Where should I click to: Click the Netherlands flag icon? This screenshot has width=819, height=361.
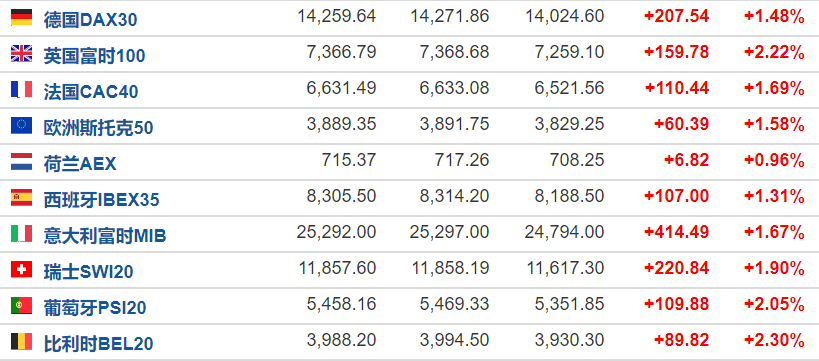21,161
